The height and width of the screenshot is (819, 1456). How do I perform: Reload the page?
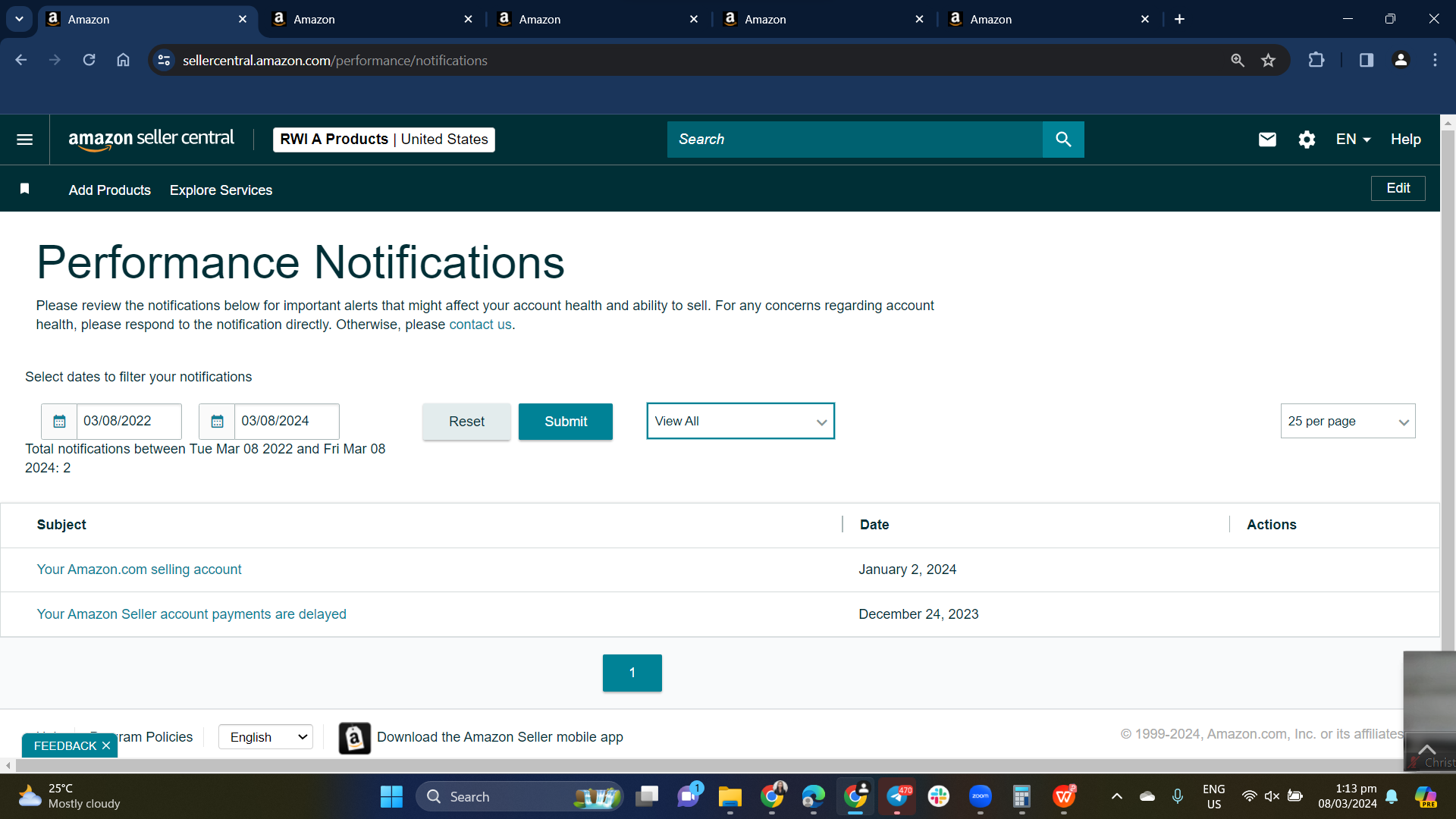coord(89,60)
